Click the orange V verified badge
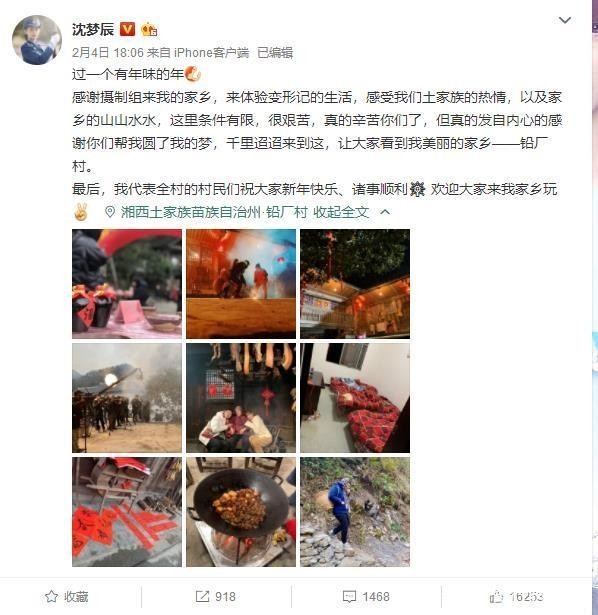 (x=127, y=29)
